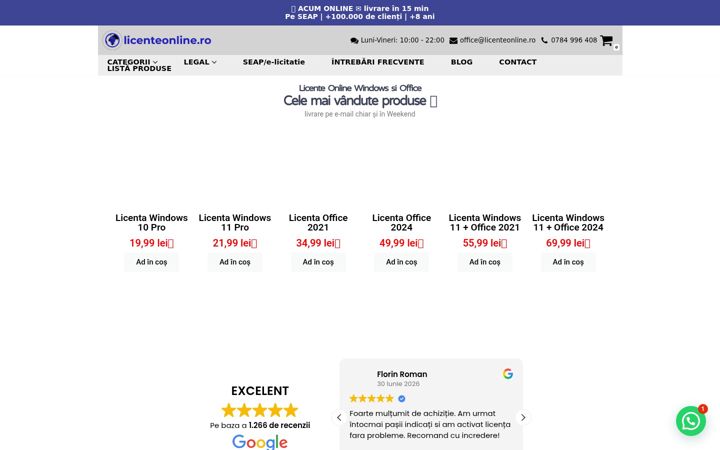This screenshot has width=720, height=450.
Task: Add Licenta Windows 10 Pro to cart
Action: [152, 262]
